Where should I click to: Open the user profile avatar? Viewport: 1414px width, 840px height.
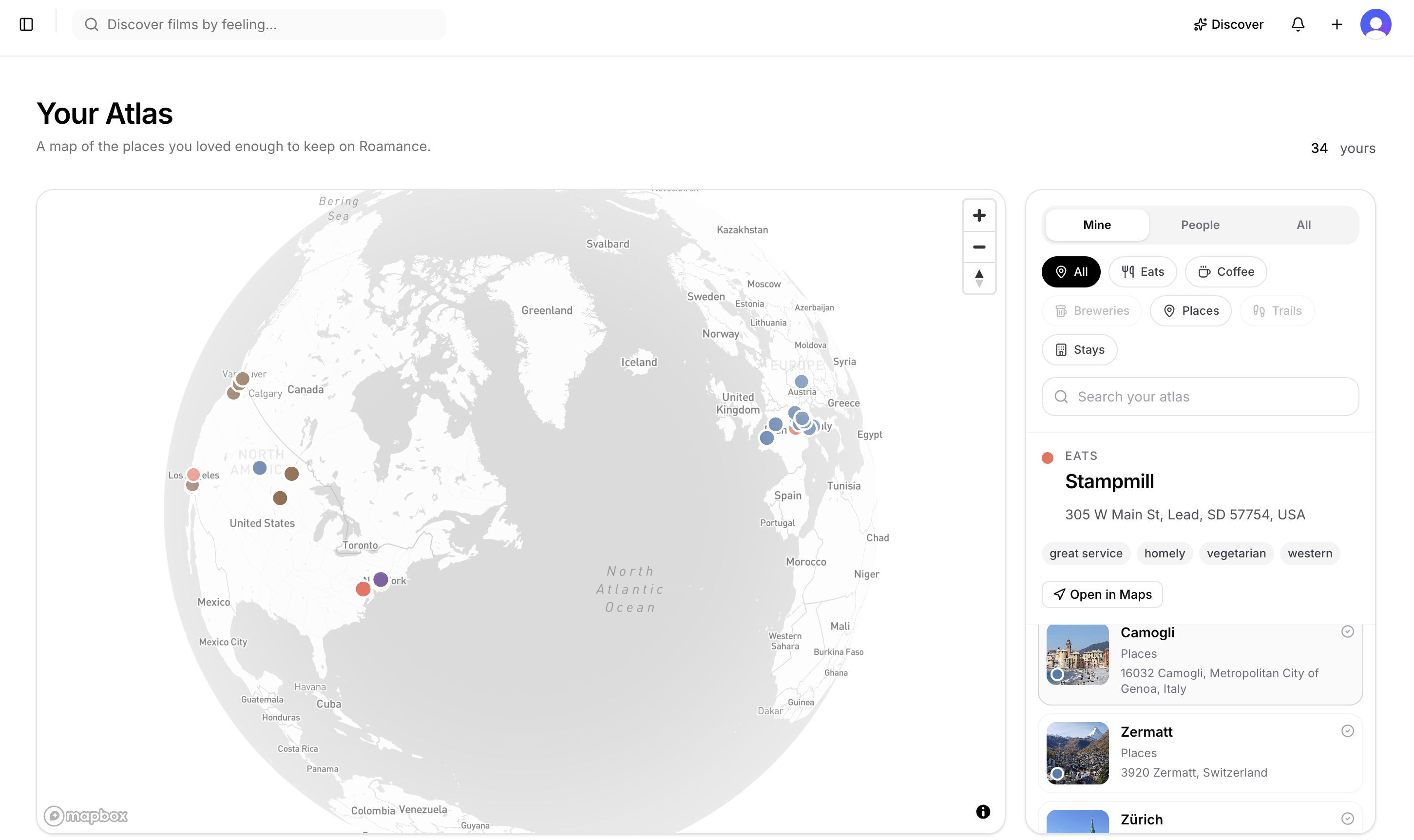pyautogui.click(x=1376, y=24)
